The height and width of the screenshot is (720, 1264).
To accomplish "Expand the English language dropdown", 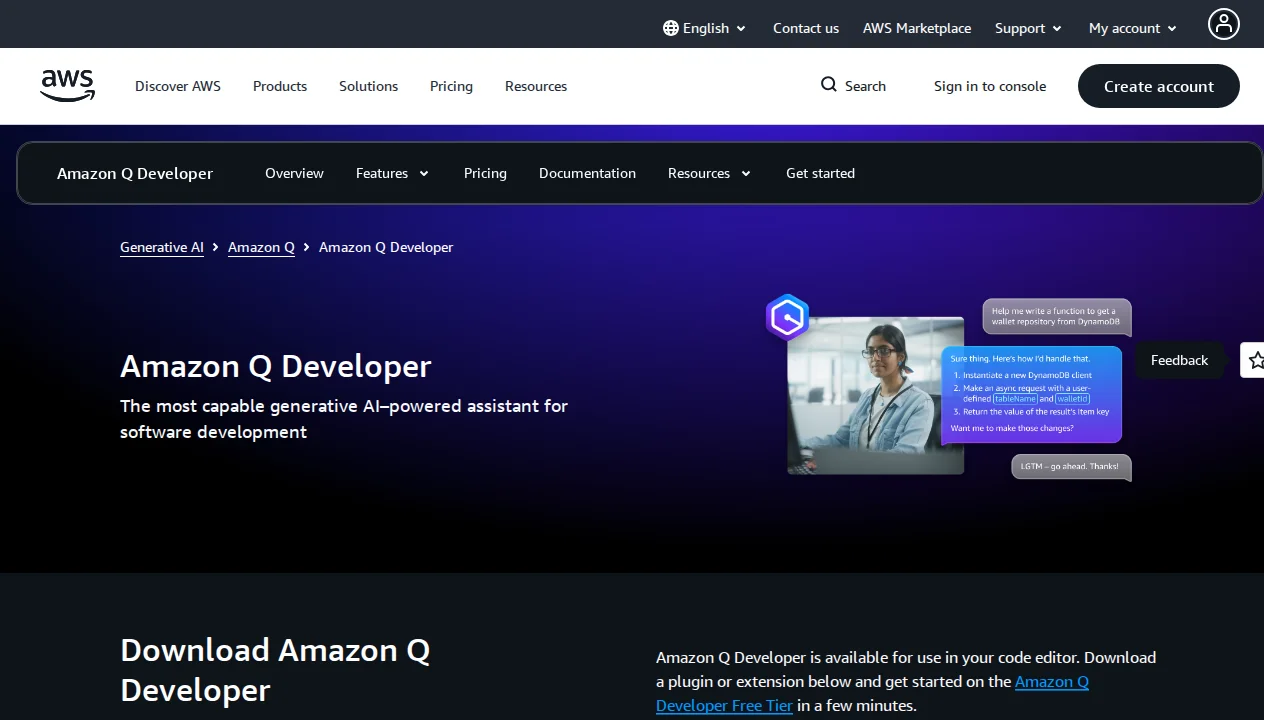I will coord(705,28).
